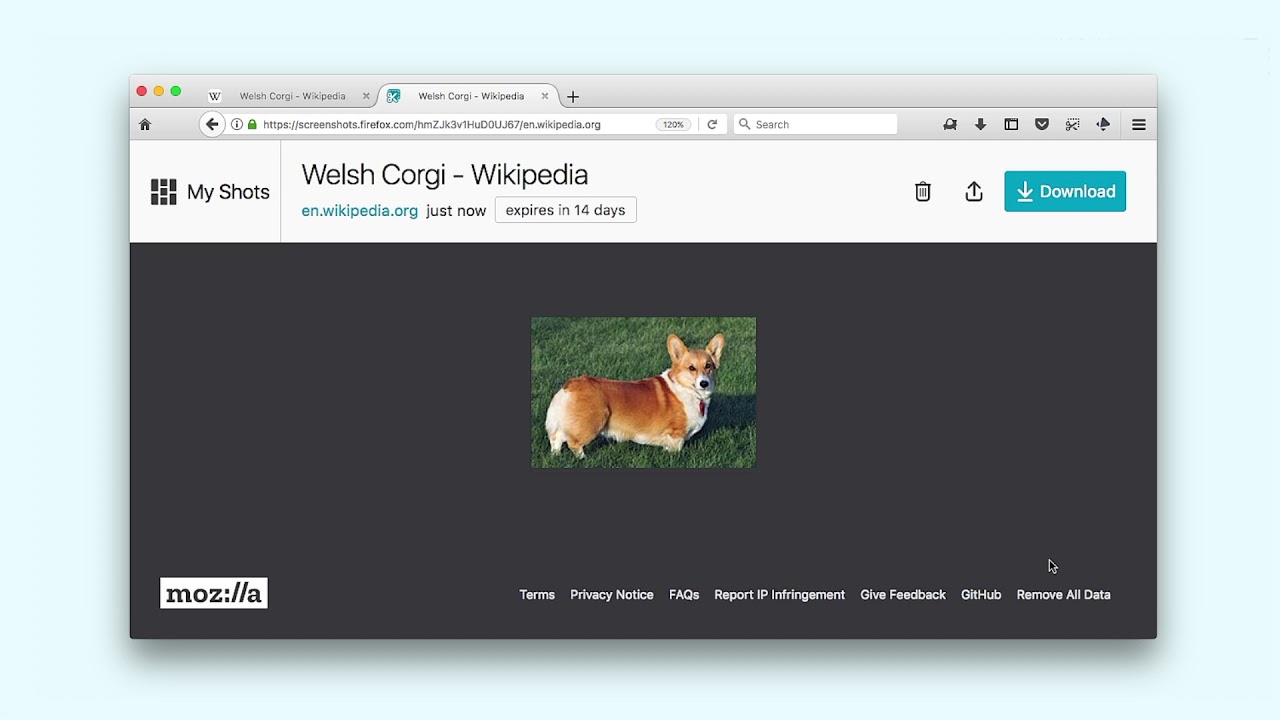Image resolution: width=1280 pixels, height=720 pixels.
Task: Download the screenshot
Action: point(1065,191)
